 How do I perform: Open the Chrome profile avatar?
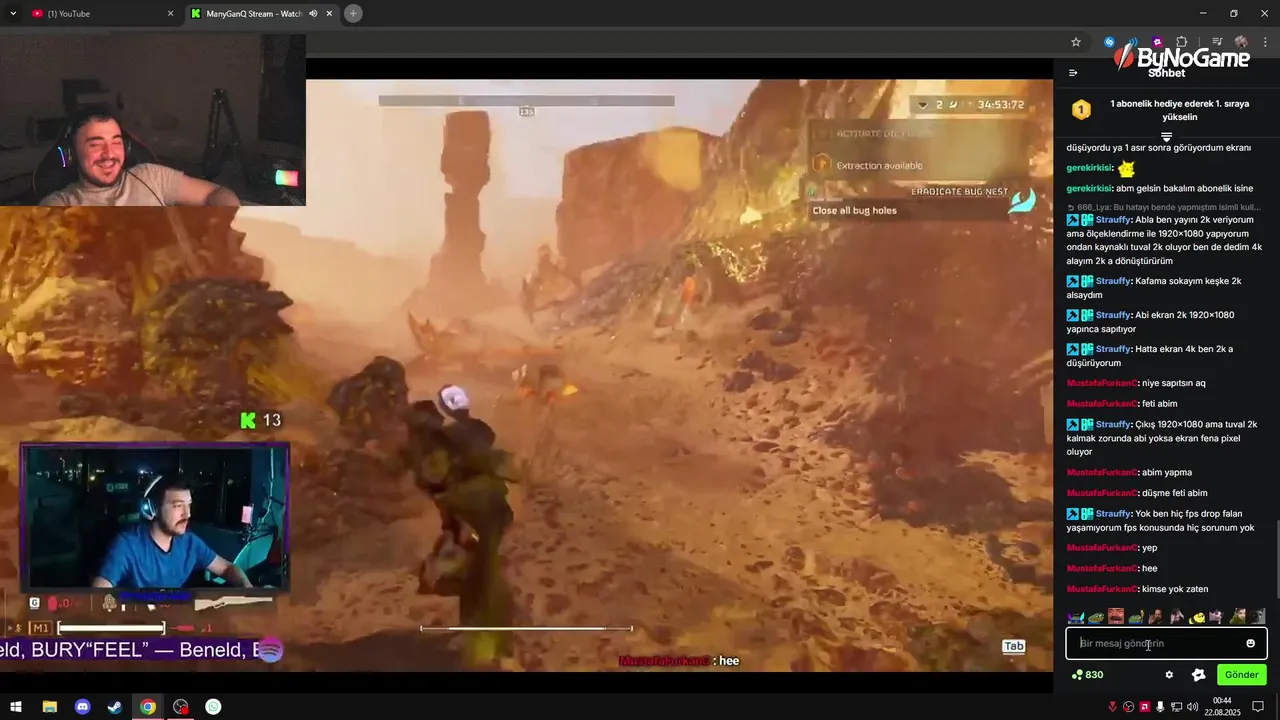pyautogui.click(x=1241, y=42)
